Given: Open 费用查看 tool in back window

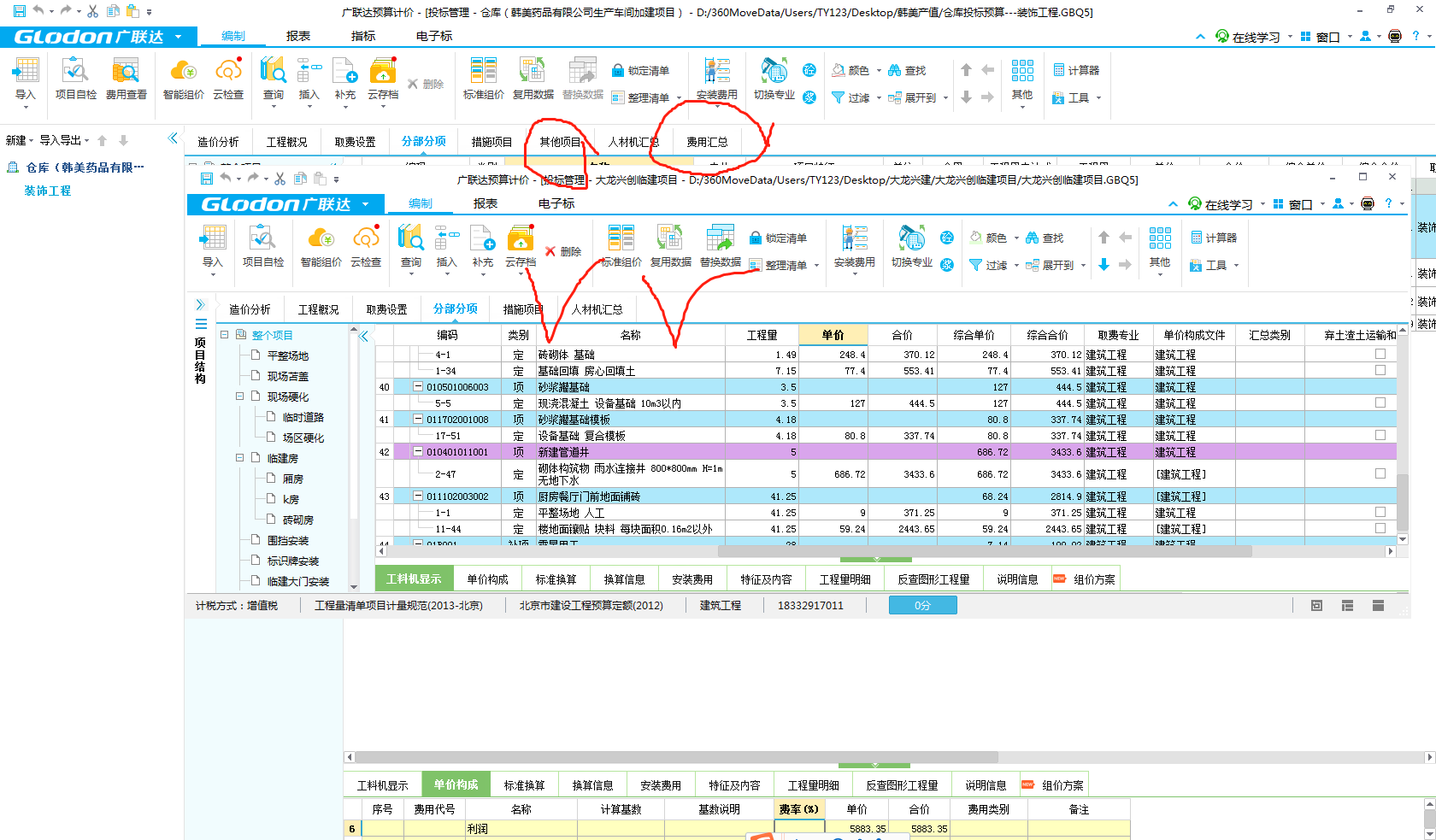Looking at the screenshot, I should click(x=126, y=79).
